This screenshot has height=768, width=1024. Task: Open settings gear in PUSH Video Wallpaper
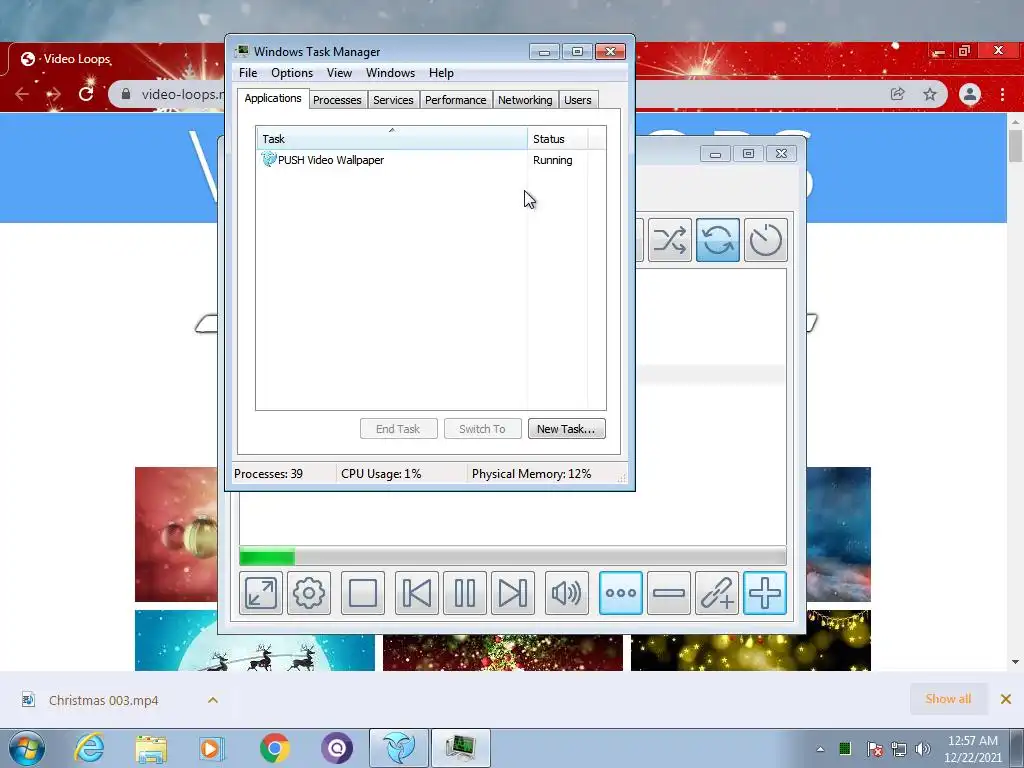pyautogui.click(x=309, y=593)
